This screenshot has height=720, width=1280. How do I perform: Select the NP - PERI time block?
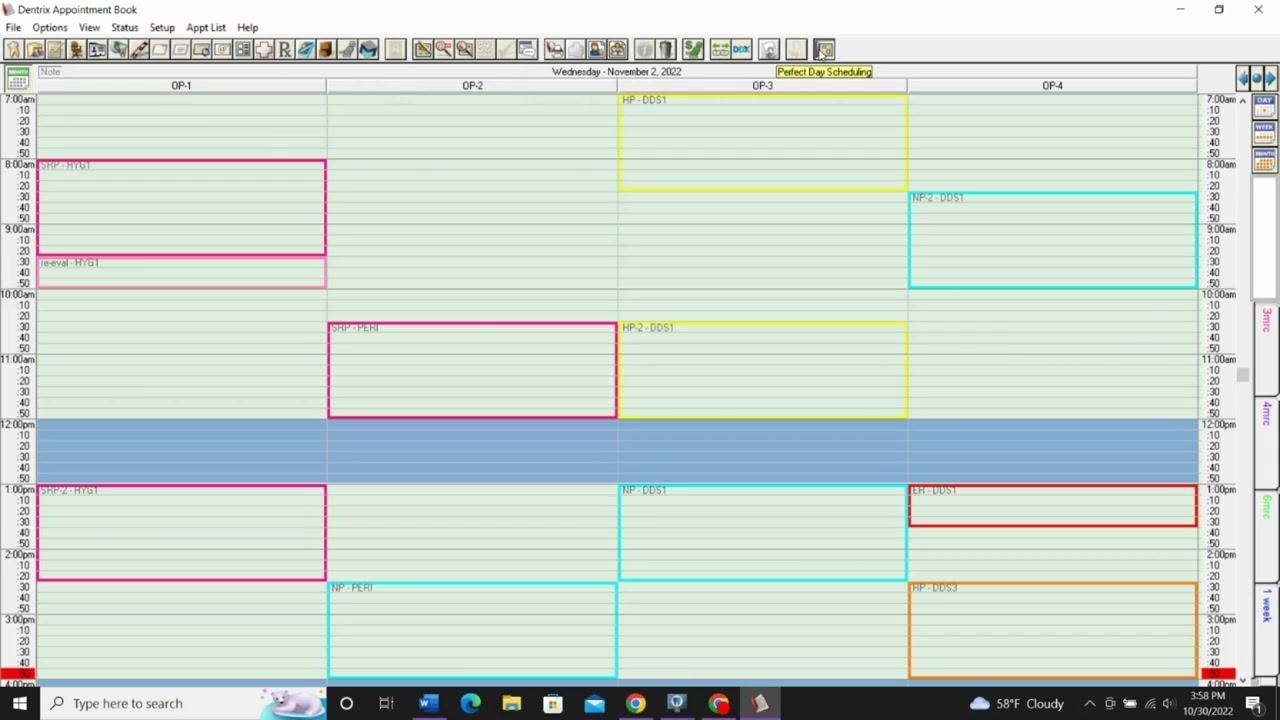tap(472, 630)
